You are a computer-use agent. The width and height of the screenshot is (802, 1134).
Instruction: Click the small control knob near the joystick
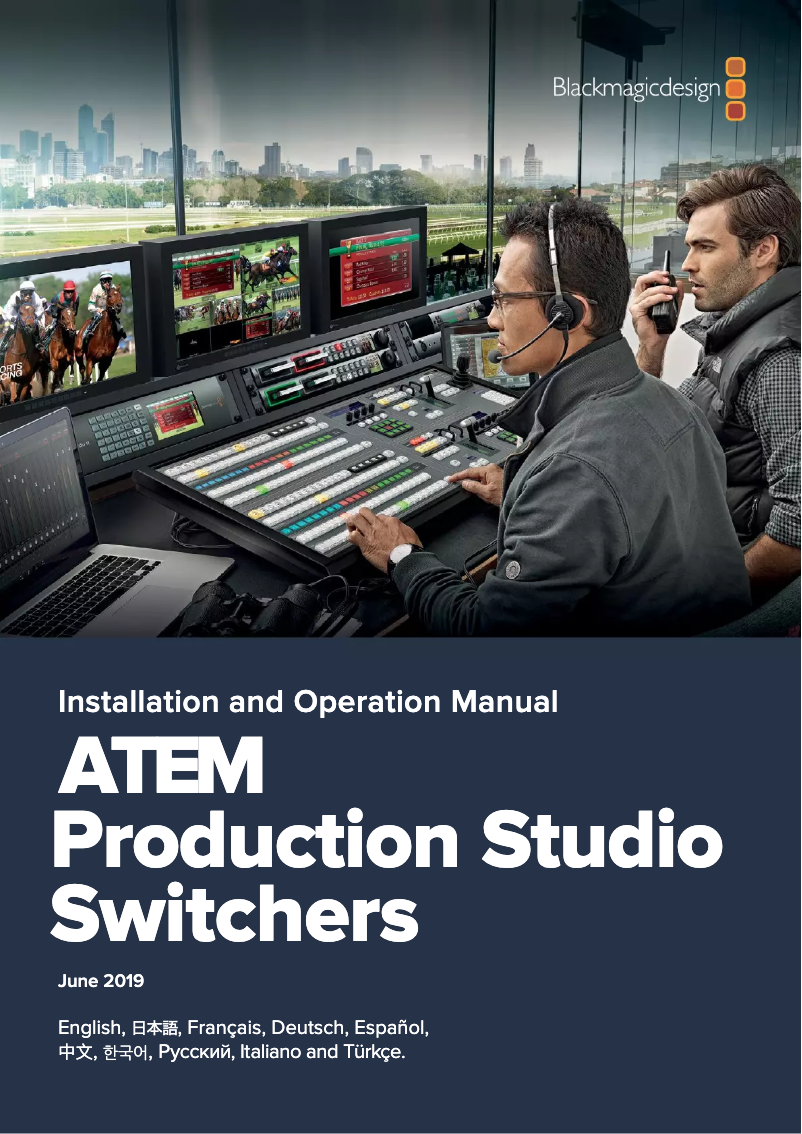[484, 420]
